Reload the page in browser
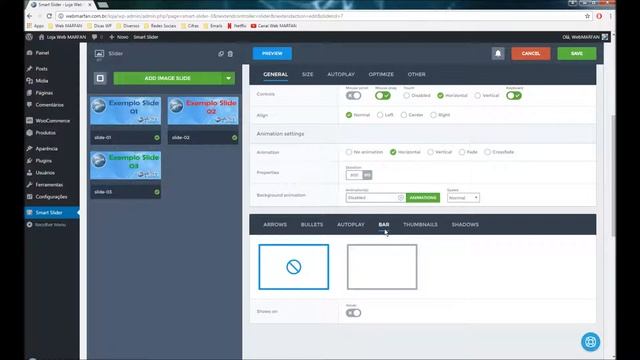 (x=49, y=16)
